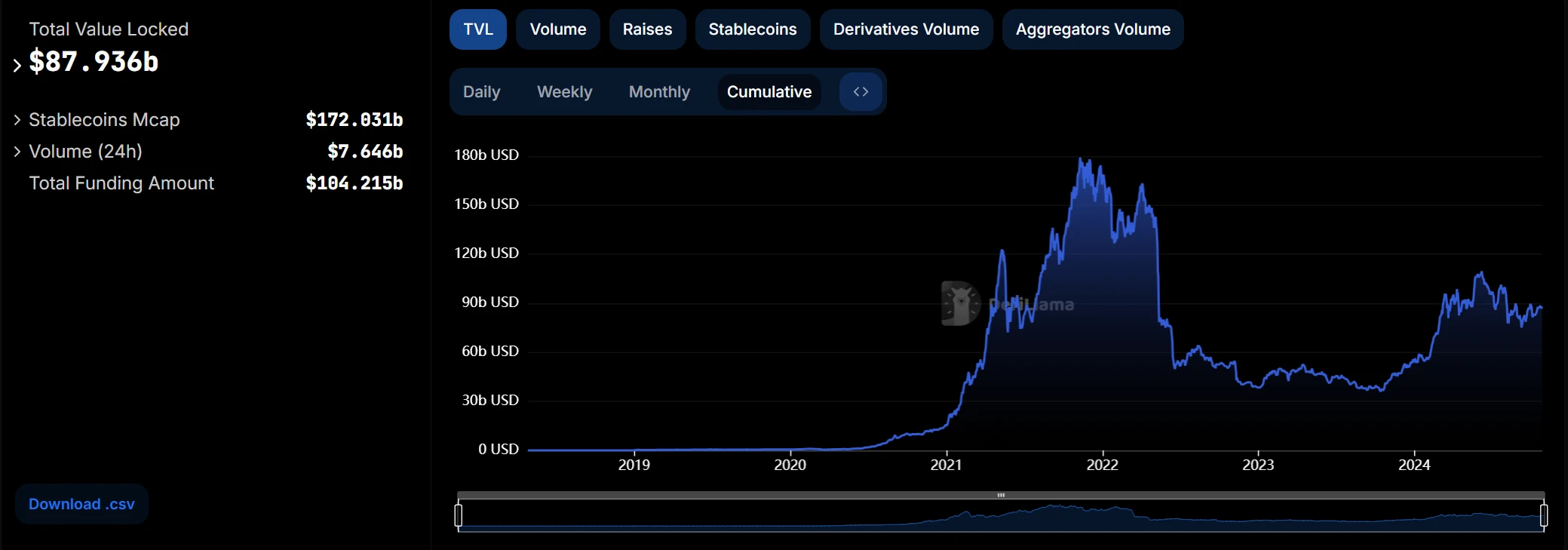Show Aggregators Volume on the chart
This screenshot has height=550, width=1568.
coord(1092,29)
